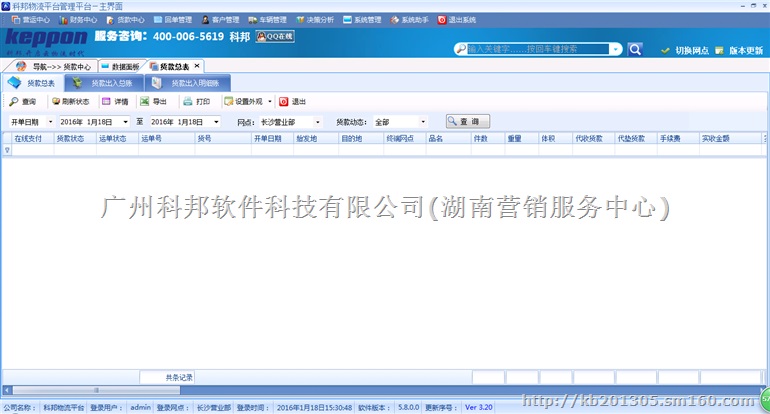
Task: Click the 终端网点 column header
Action: pyautogui.click(x=405, y=138)
